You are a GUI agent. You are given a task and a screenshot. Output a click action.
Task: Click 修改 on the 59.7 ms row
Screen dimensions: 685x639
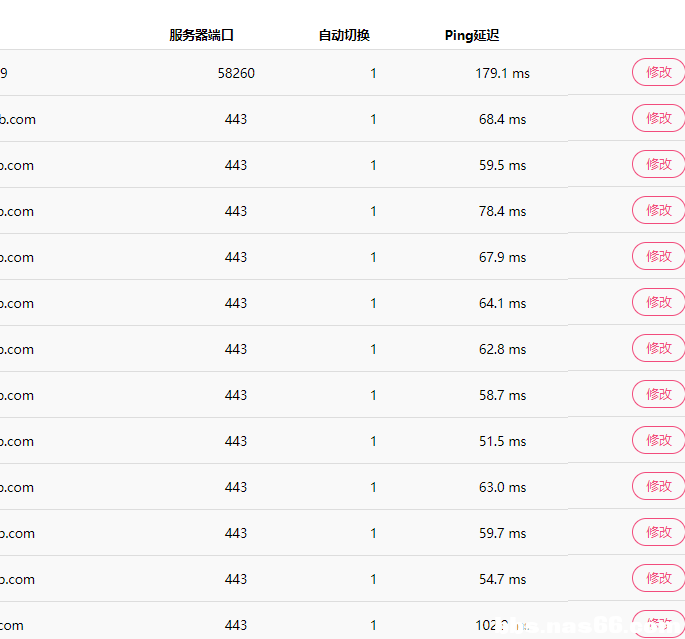click(658, 532)
